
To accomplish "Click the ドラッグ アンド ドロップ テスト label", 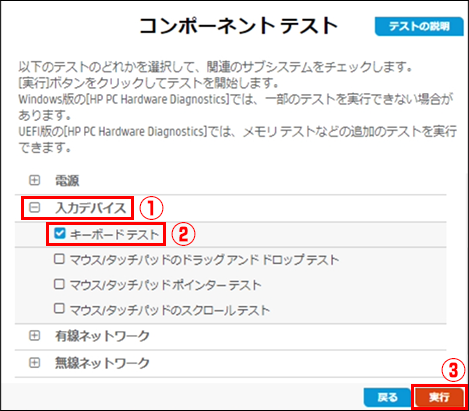I will click(204, 260).
